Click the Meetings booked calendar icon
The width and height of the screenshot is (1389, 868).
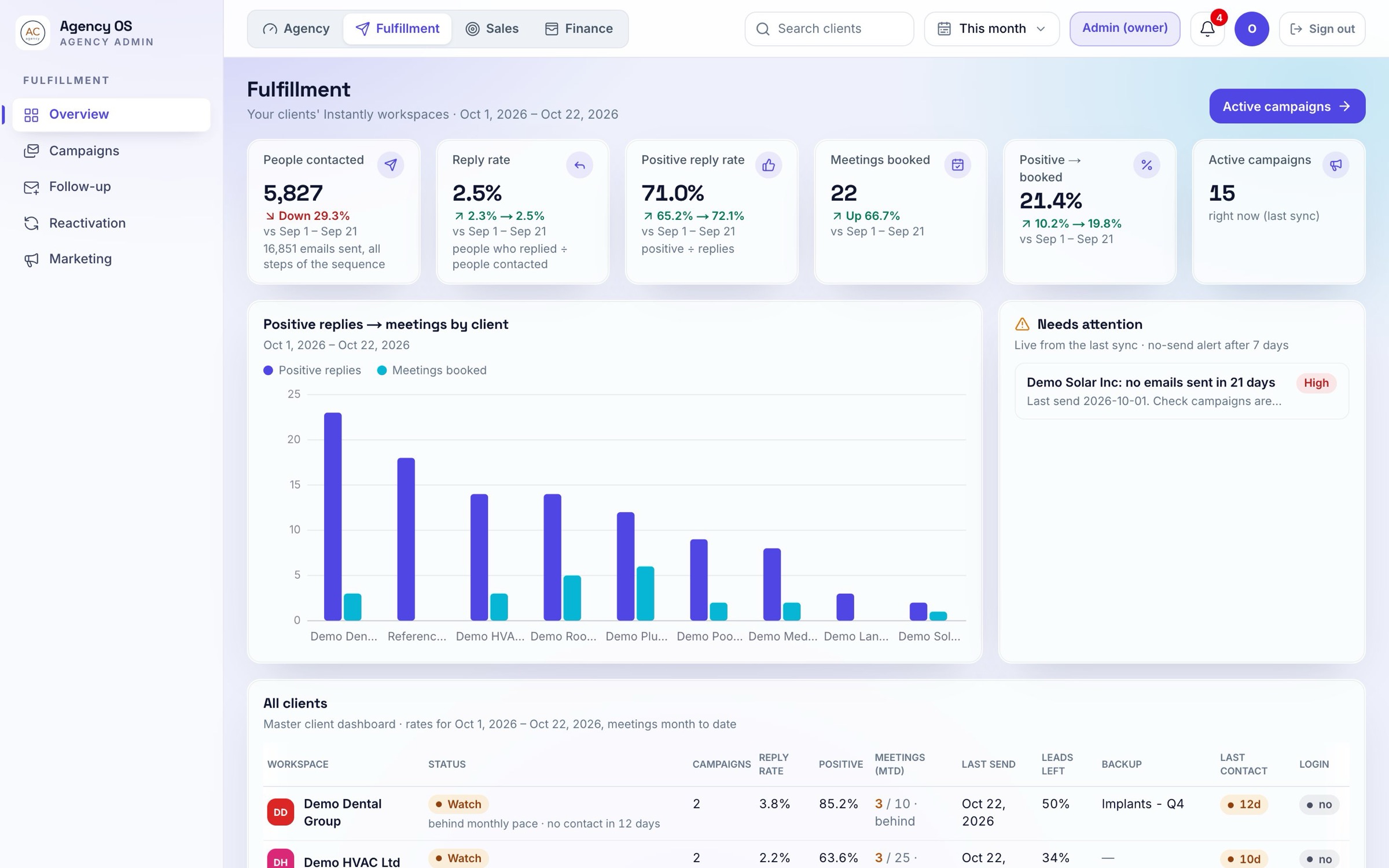[958, 165]
